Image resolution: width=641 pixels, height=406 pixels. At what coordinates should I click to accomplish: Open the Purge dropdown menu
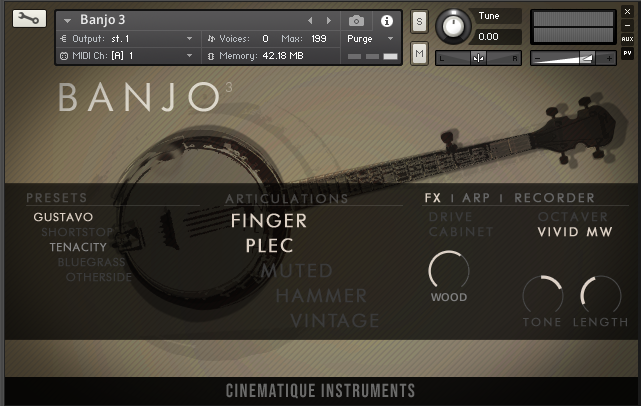click(x=370, y=39)
